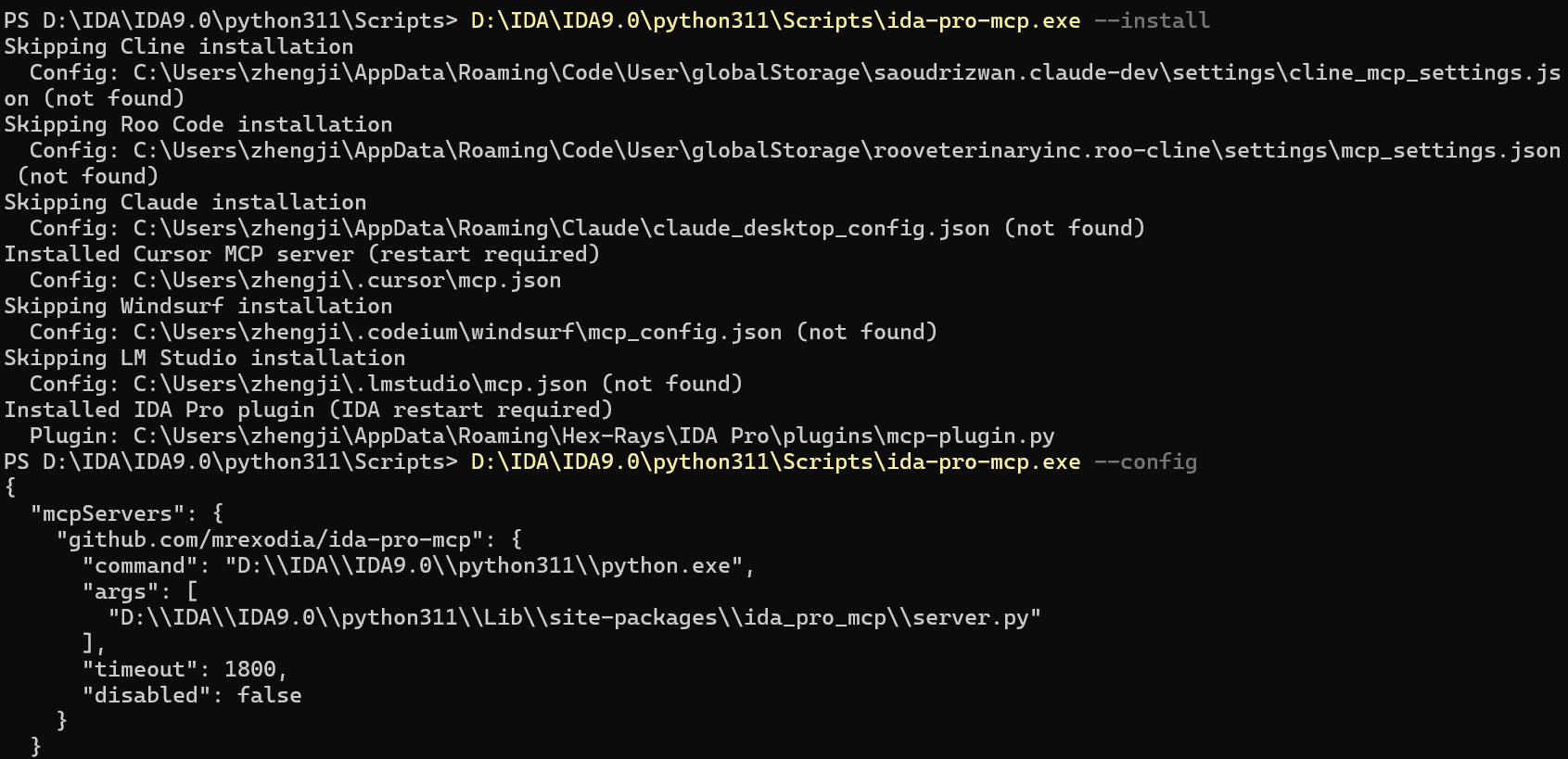Click the Roo Code mcp_settings.json path

pos(846,150)
